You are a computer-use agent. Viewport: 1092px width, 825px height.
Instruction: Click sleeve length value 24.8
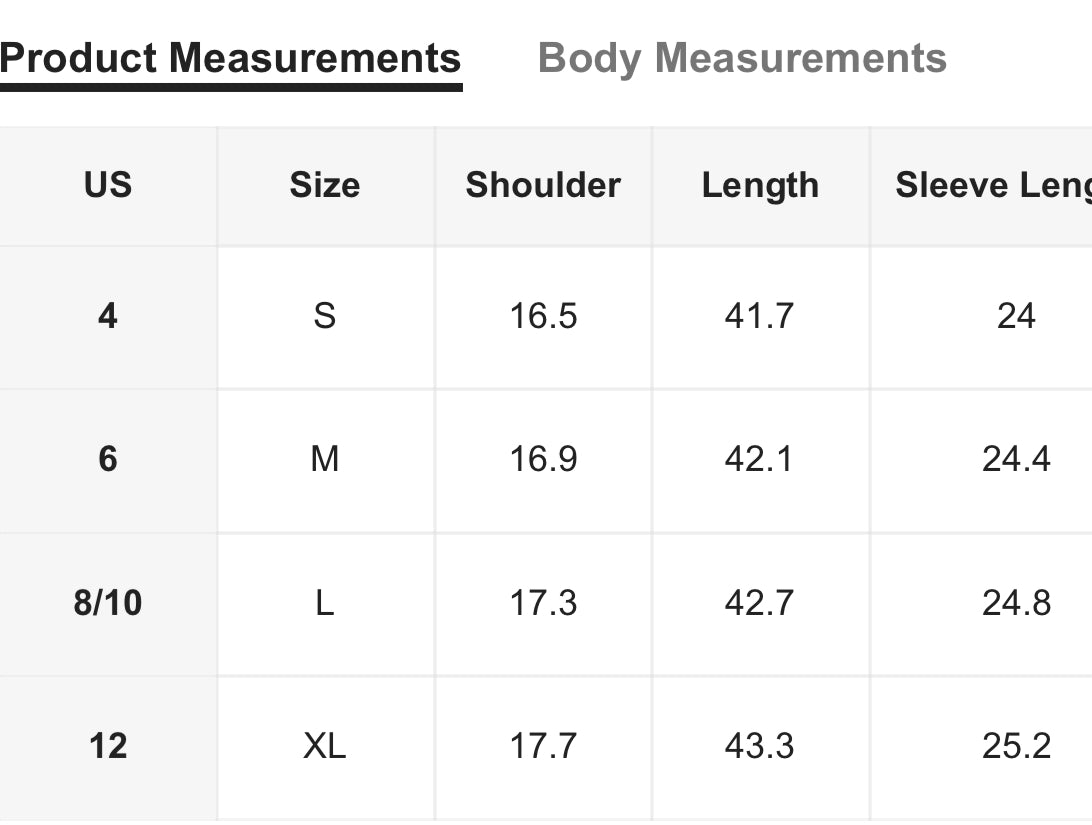(x=1016, y=603)
